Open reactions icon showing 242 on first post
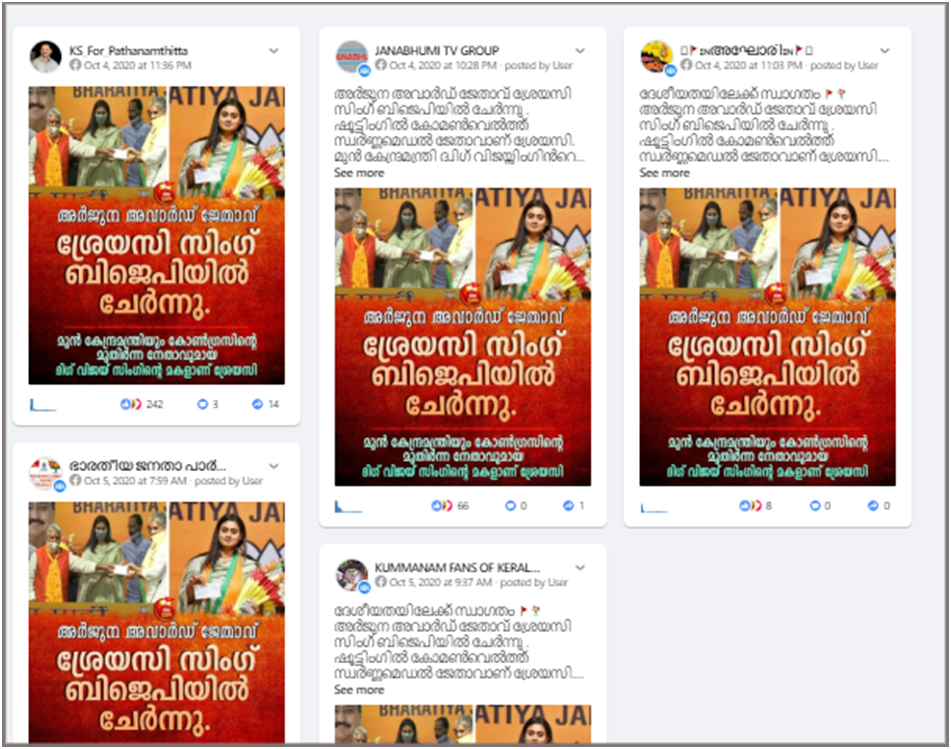This screenshot has width=951, height=749. (x=130, y=404)
